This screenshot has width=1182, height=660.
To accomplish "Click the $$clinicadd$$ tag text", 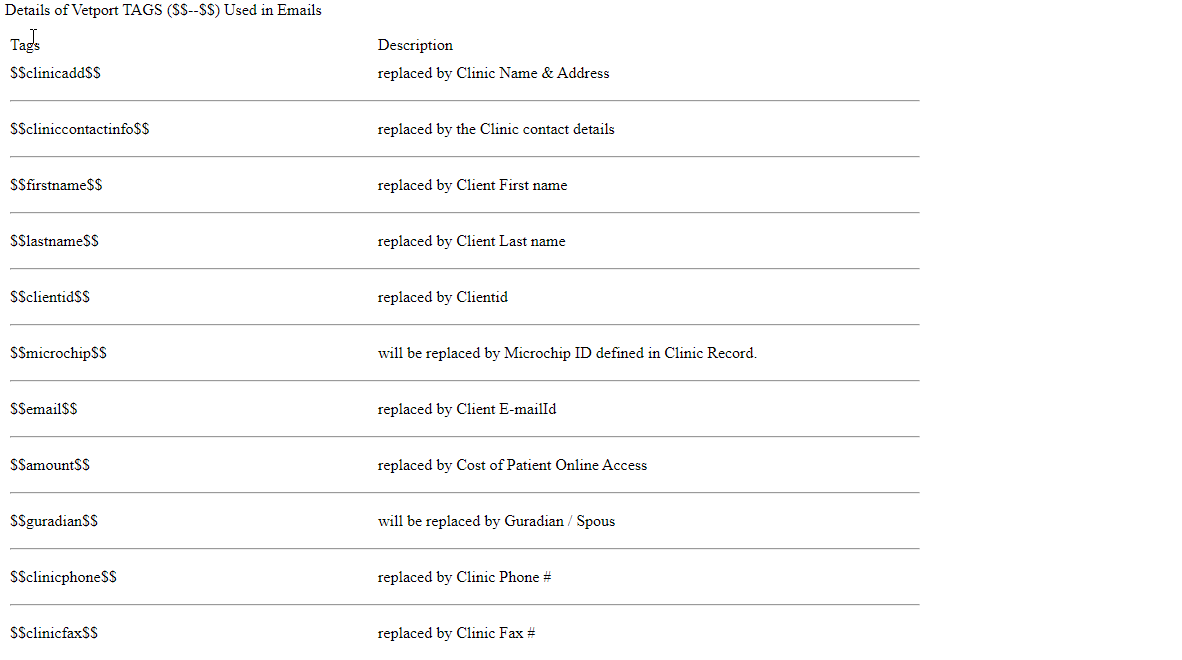I will (55, 73).
